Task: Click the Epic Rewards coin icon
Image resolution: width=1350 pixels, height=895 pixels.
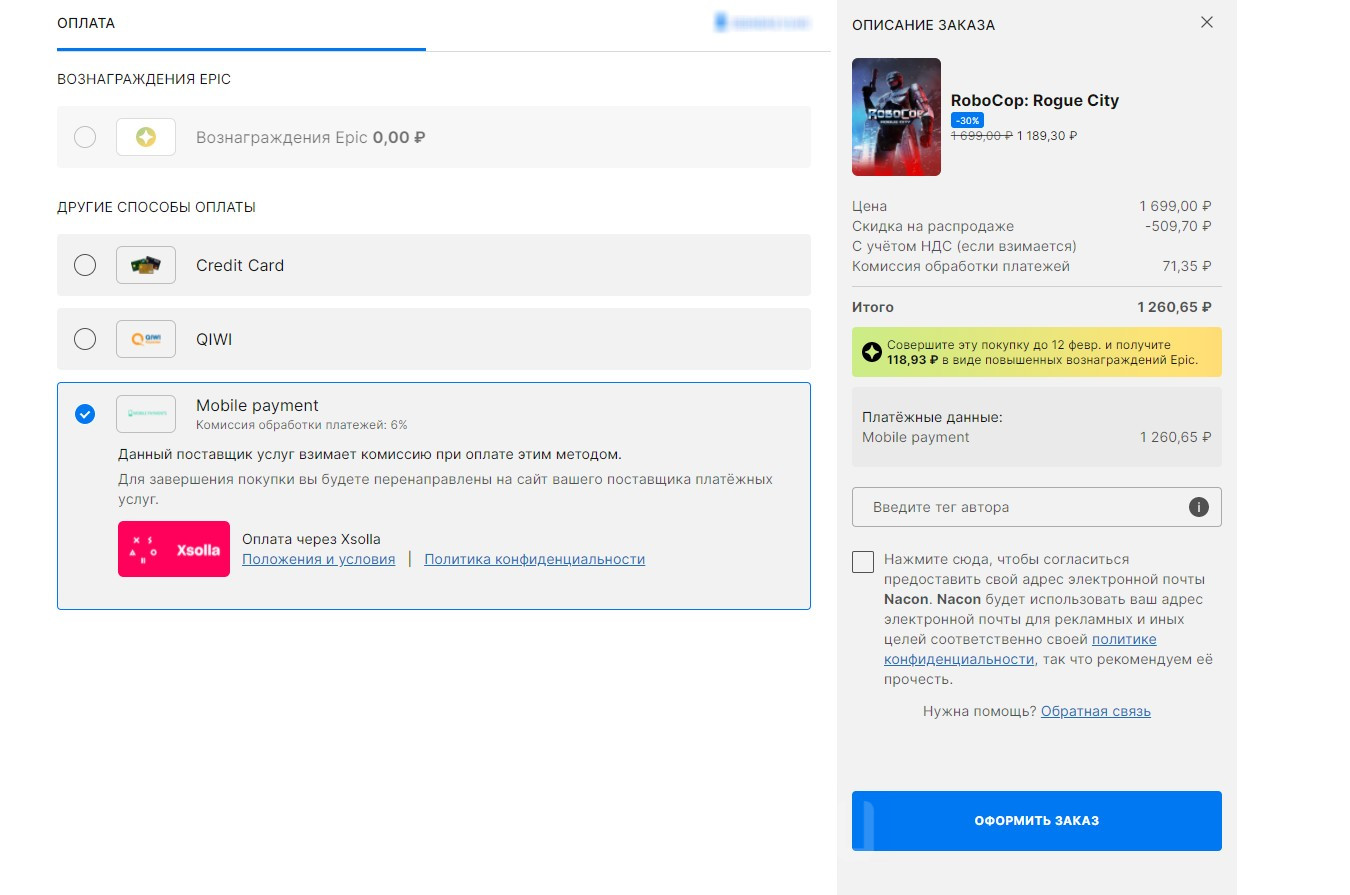Action: tap(146, 137)
